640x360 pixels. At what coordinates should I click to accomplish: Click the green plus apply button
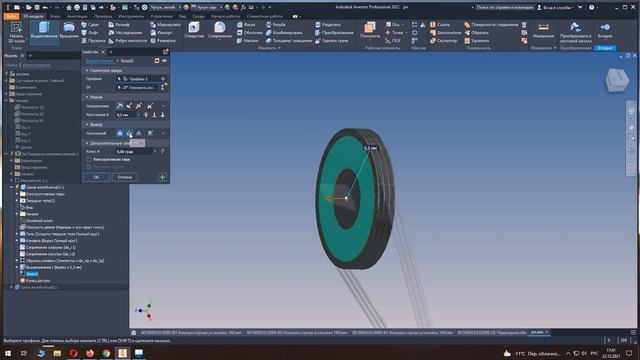tap(162, 177)
